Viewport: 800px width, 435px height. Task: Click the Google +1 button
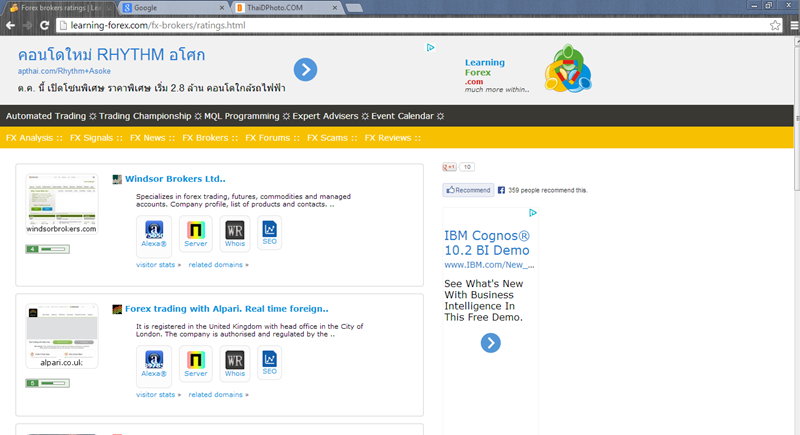click(449, 167)
